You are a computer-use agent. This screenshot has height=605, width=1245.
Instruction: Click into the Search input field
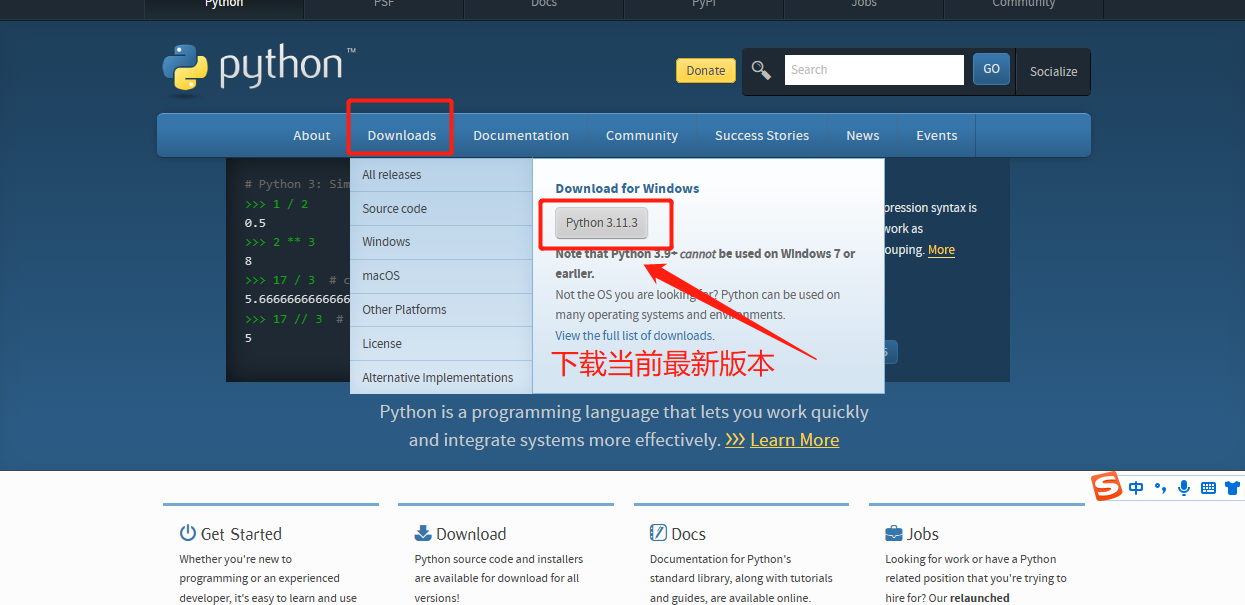click(874, 70)
